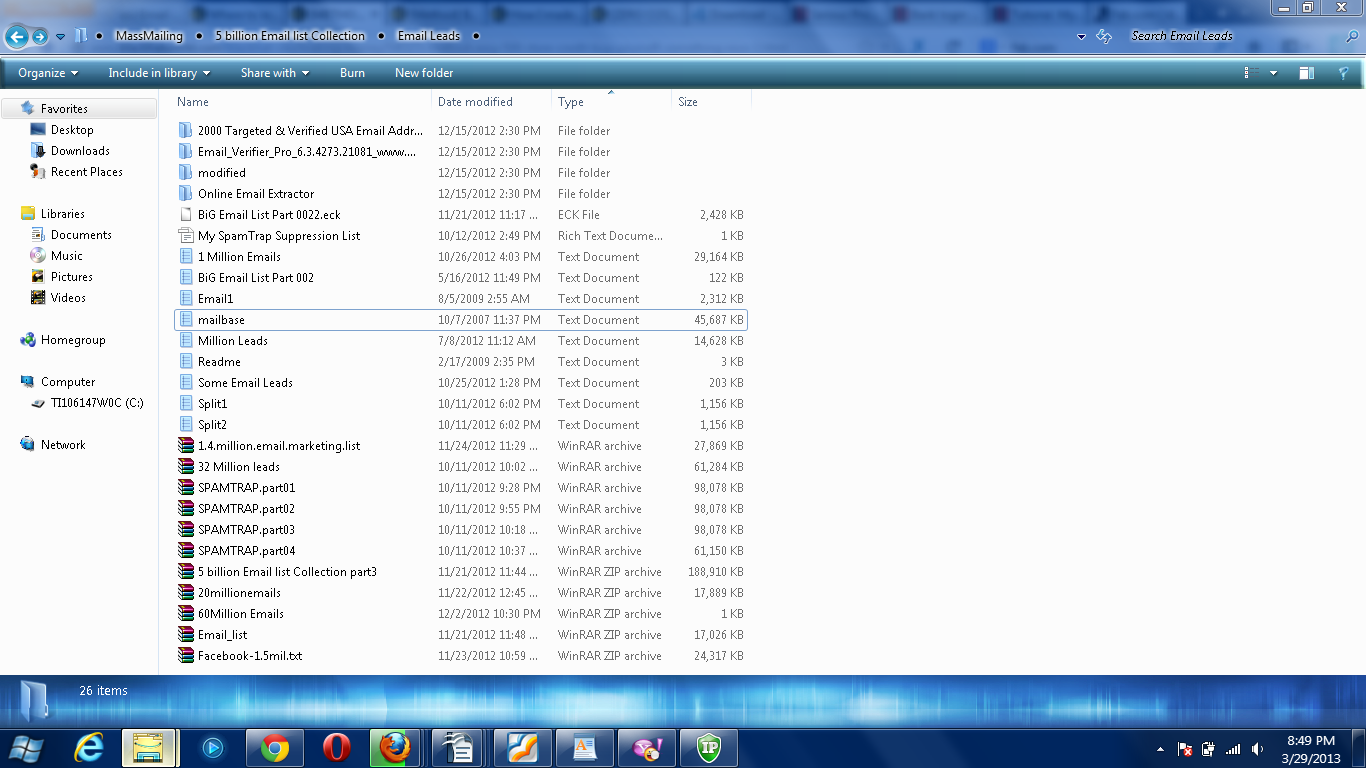The height and width of the screenshot is (768, 1366).
Task: Create a New folder from the toolbar
Action: (x=424, y=73)
